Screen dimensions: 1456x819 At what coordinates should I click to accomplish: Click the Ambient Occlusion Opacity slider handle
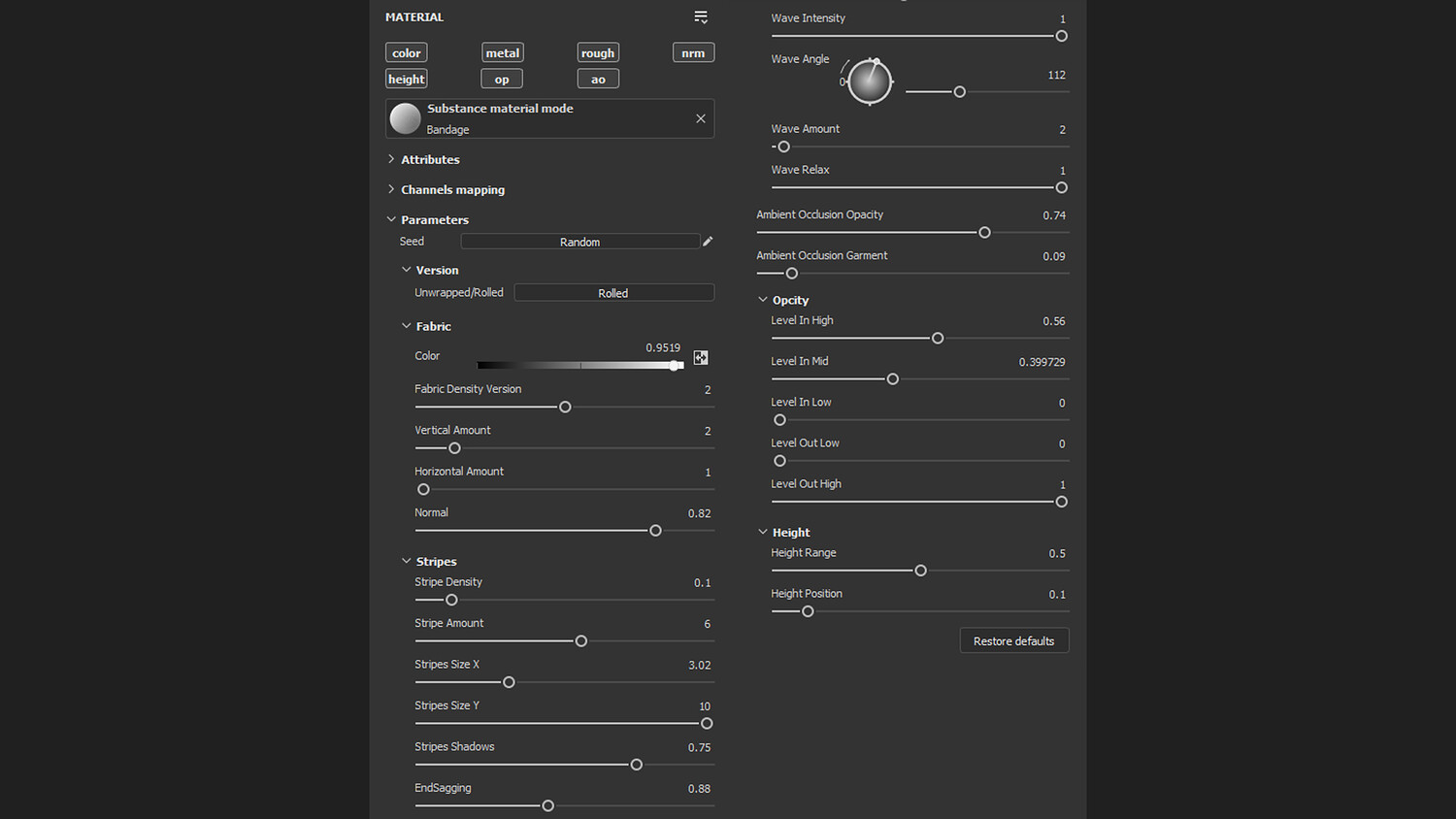[984, 233]
